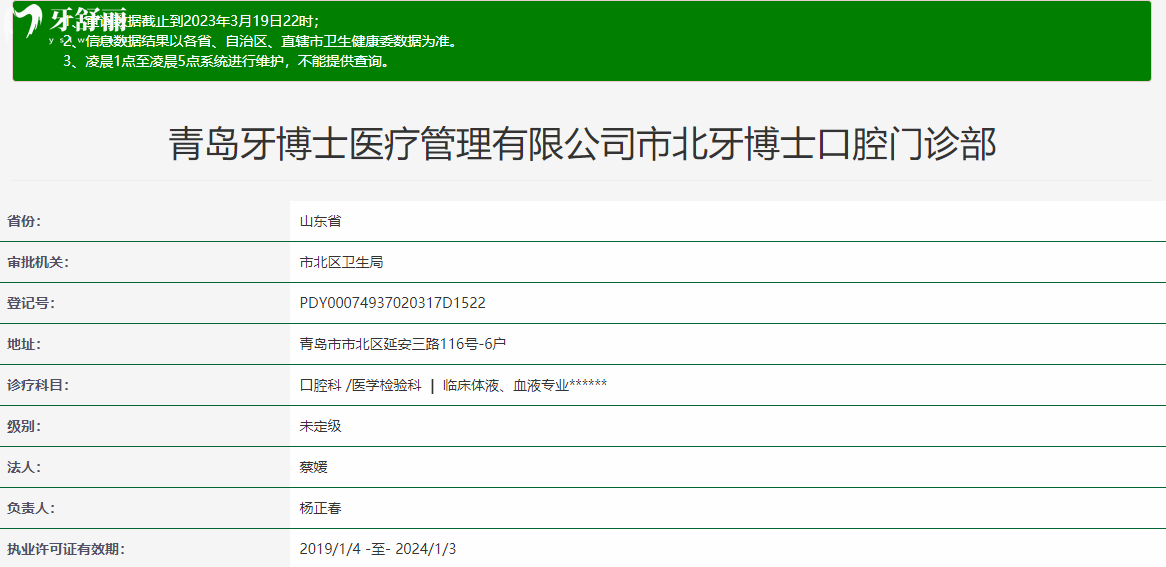This screenshot has height=567, width=1166.
Task: Click the 省份 label
Action: 24,221
